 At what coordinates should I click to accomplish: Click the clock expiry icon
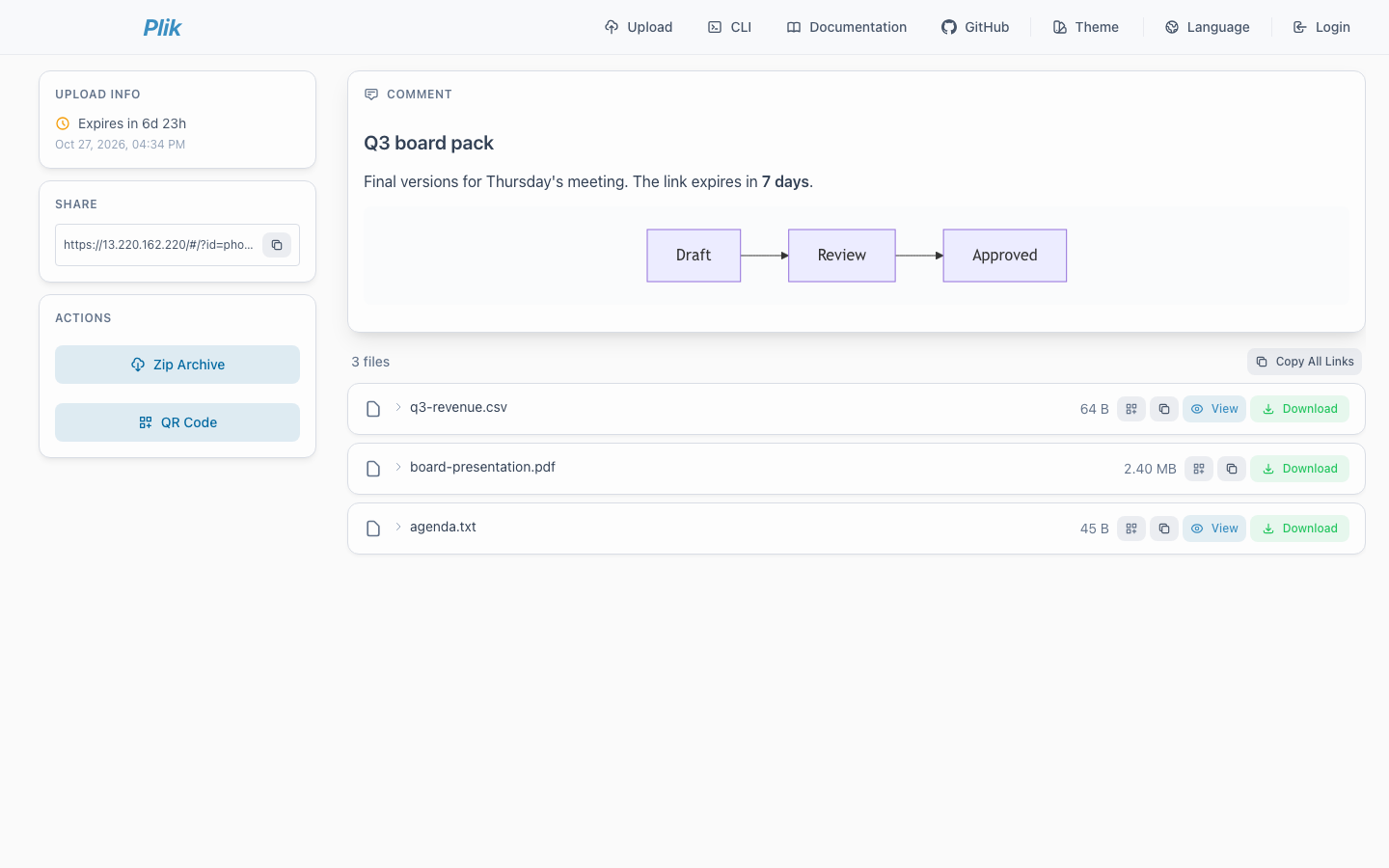63,123
